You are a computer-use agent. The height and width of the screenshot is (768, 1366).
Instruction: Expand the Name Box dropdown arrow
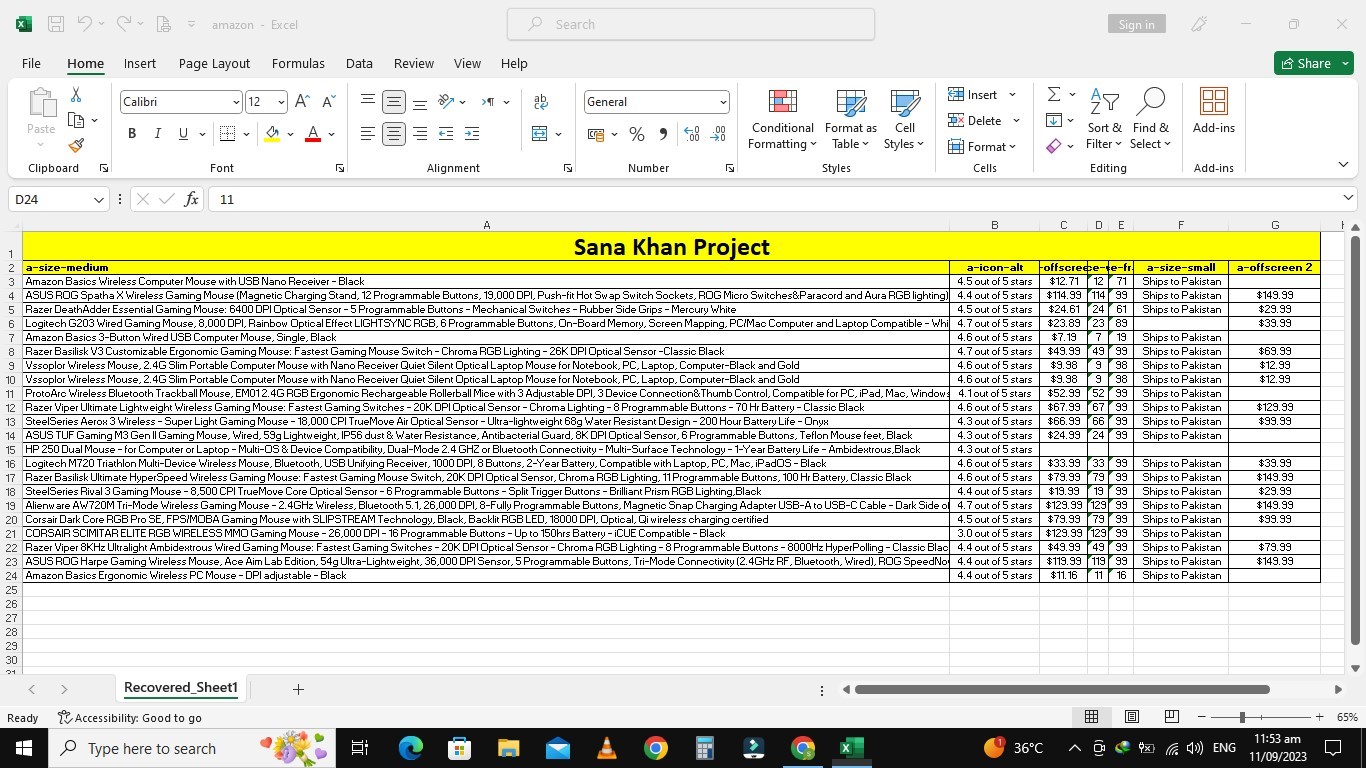tap(98, 200)
